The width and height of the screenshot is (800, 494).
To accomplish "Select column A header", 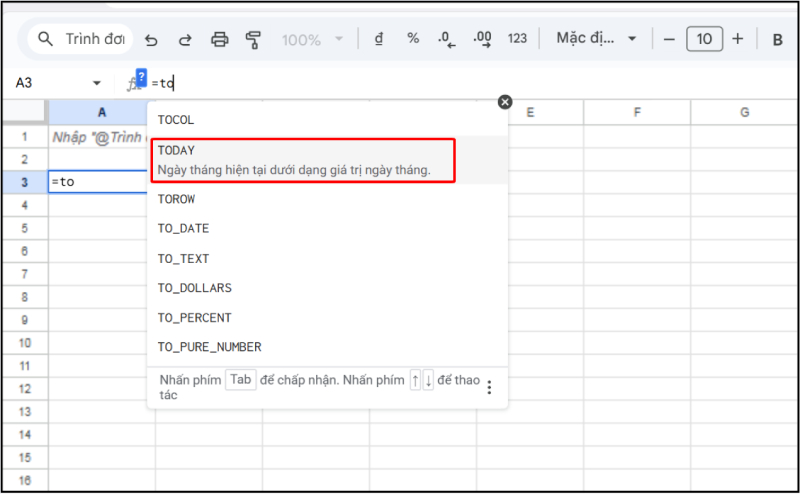I will click(102, 112).
